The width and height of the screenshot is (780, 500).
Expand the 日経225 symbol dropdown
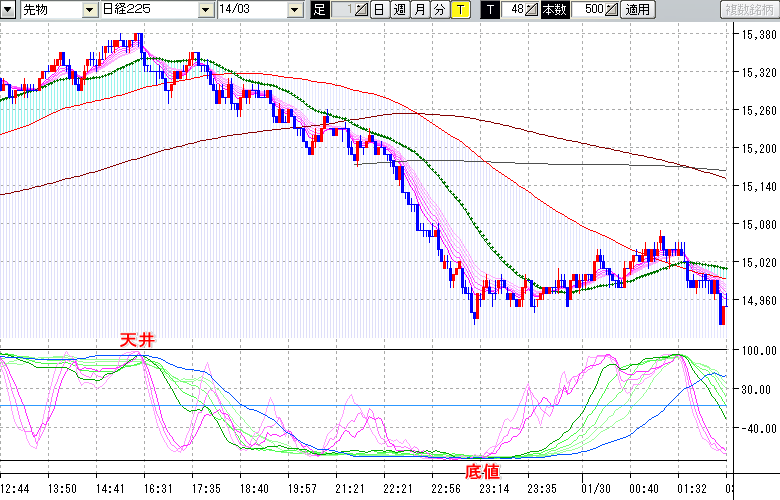(x=206, y=10)
